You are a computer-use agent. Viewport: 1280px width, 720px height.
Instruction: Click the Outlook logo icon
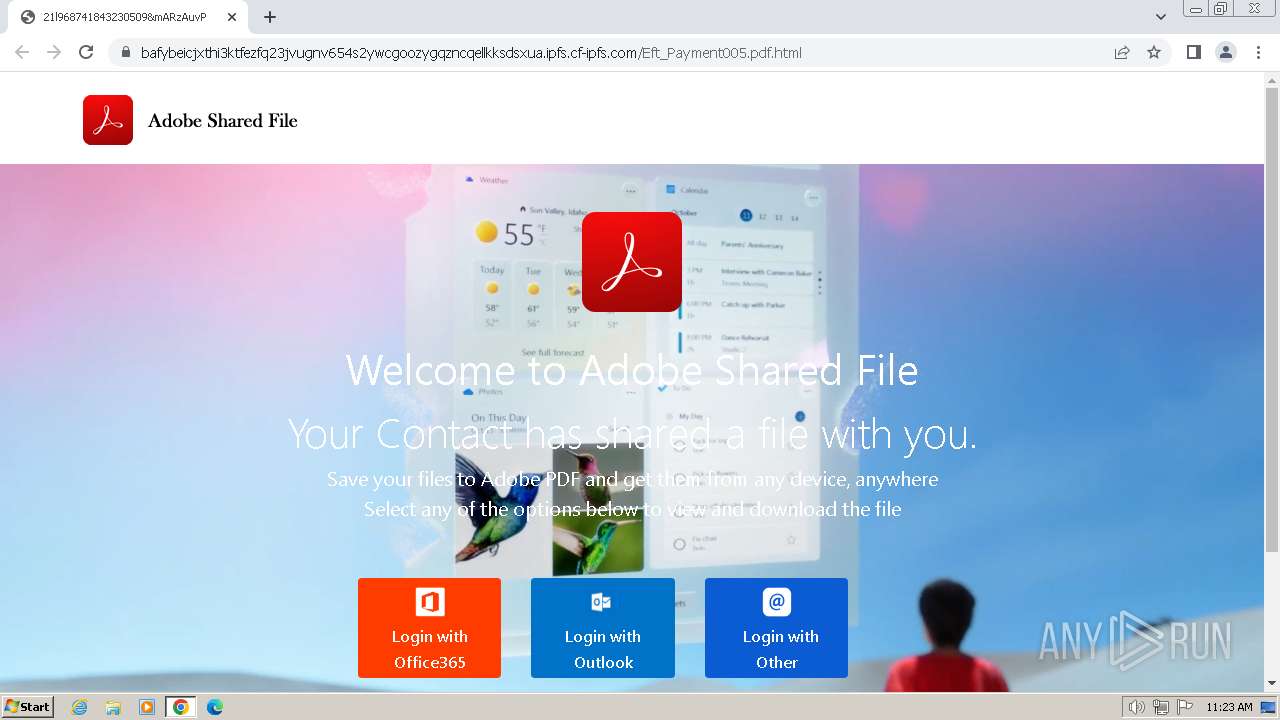tap(601, 602)
